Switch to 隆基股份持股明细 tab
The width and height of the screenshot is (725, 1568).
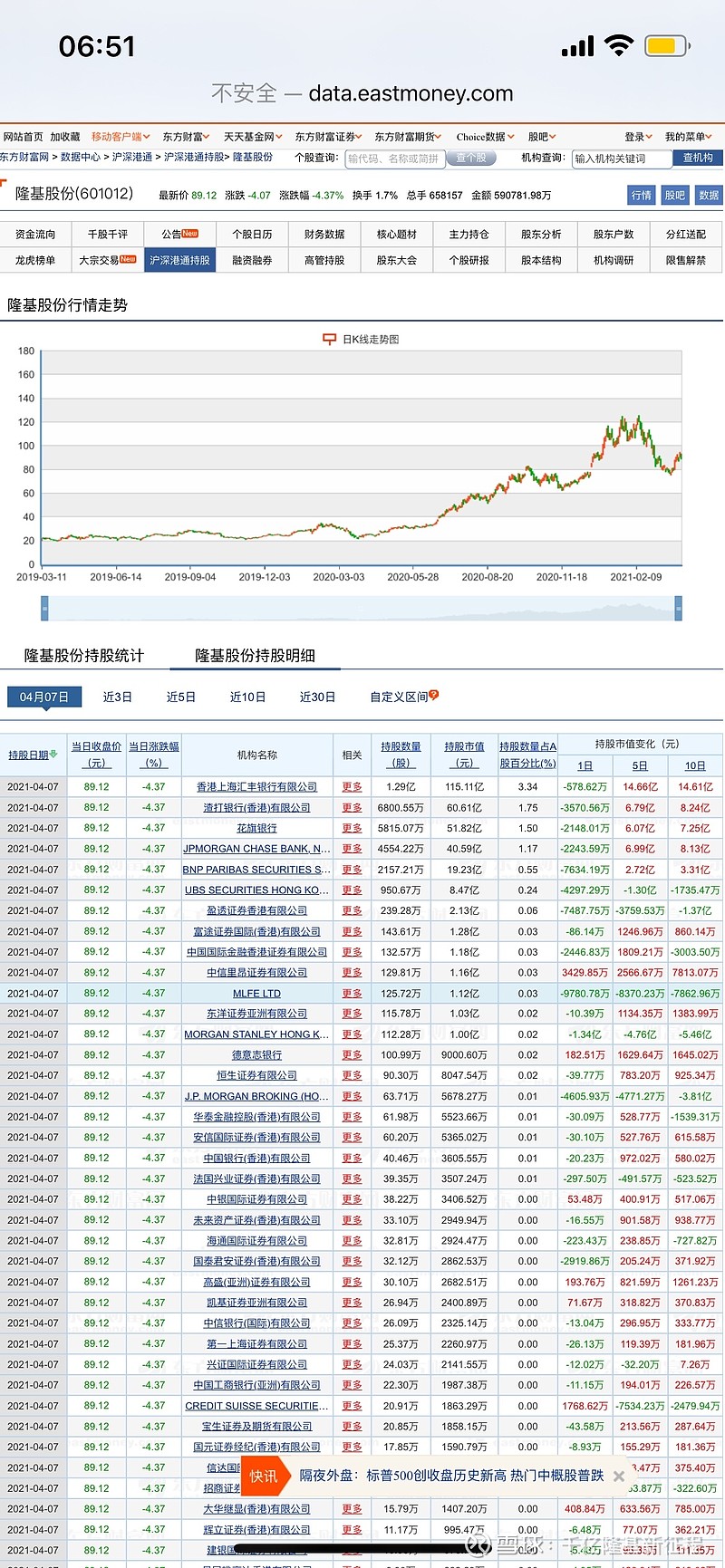tap(256, 655)
